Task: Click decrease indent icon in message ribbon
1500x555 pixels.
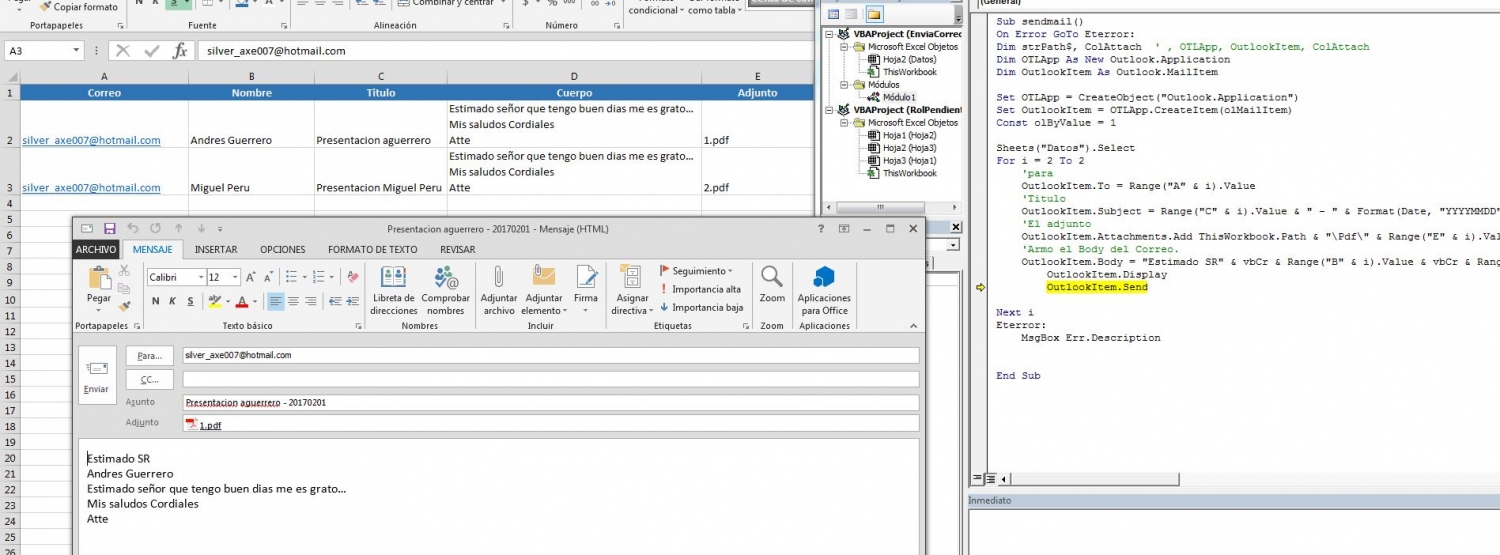Action: click(336, 301)
